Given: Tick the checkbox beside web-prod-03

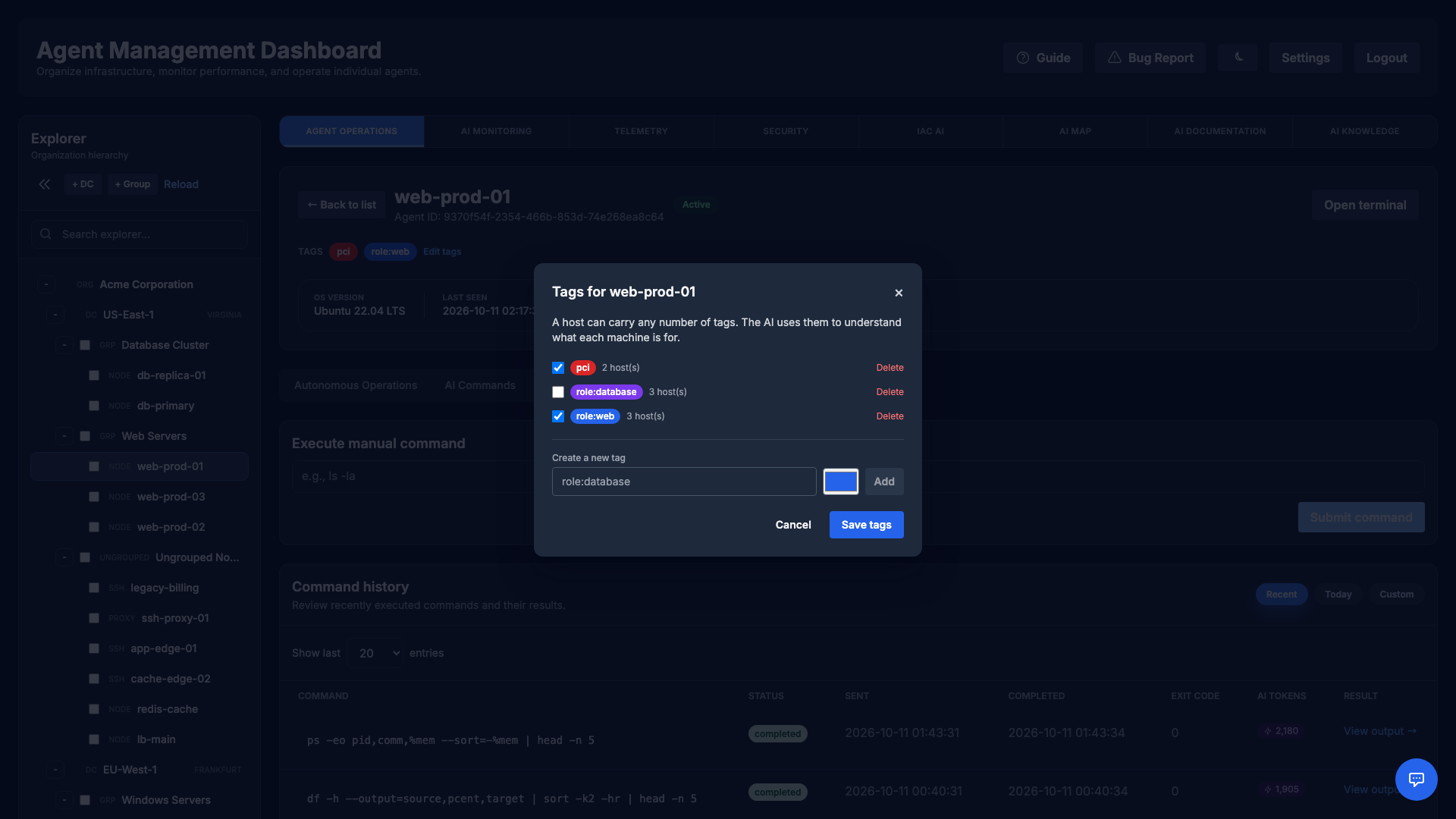Looking at the screenshot, I should tap(94, 497).
